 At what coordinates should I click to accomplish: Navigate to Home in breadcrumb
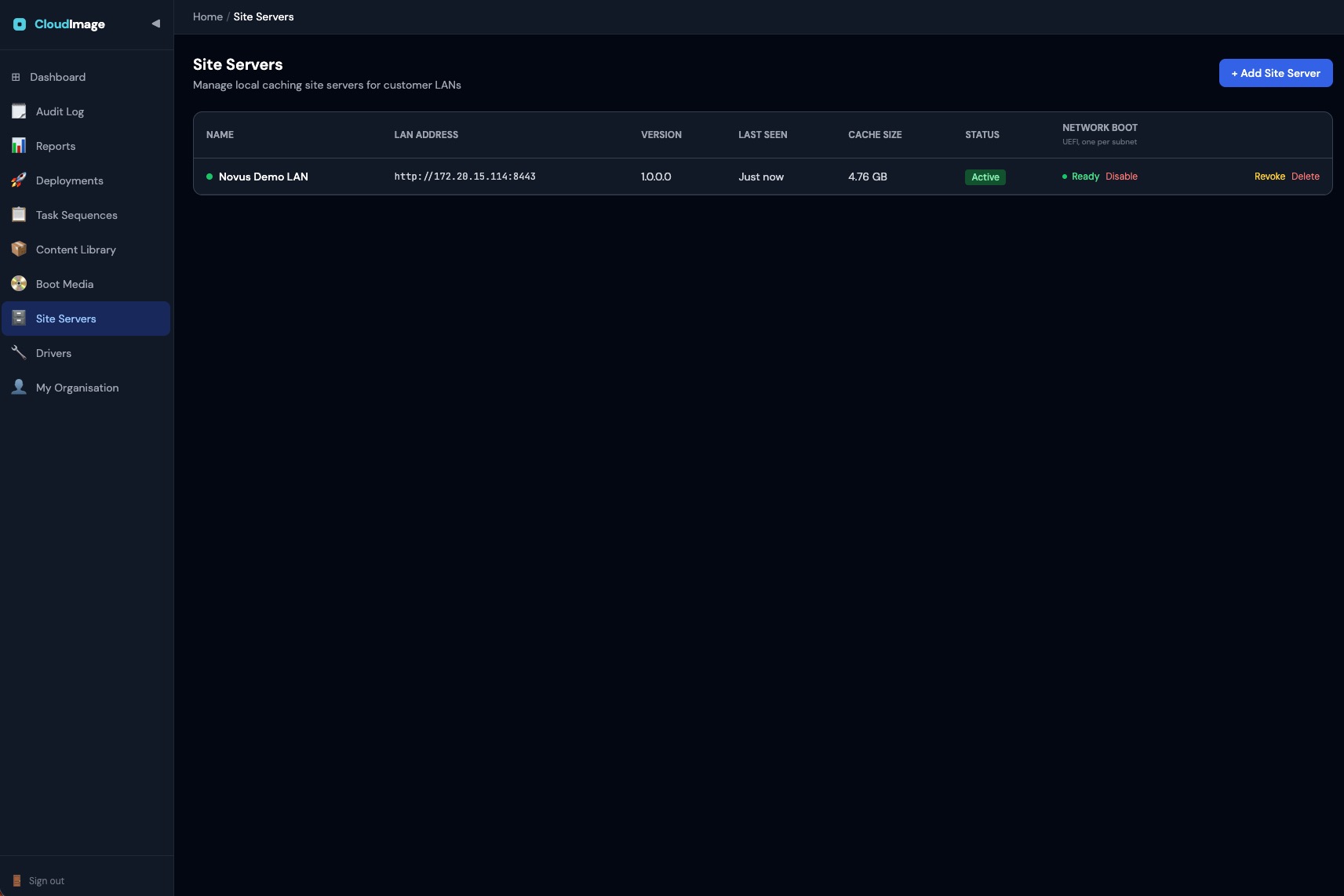[x=208, y=16]
